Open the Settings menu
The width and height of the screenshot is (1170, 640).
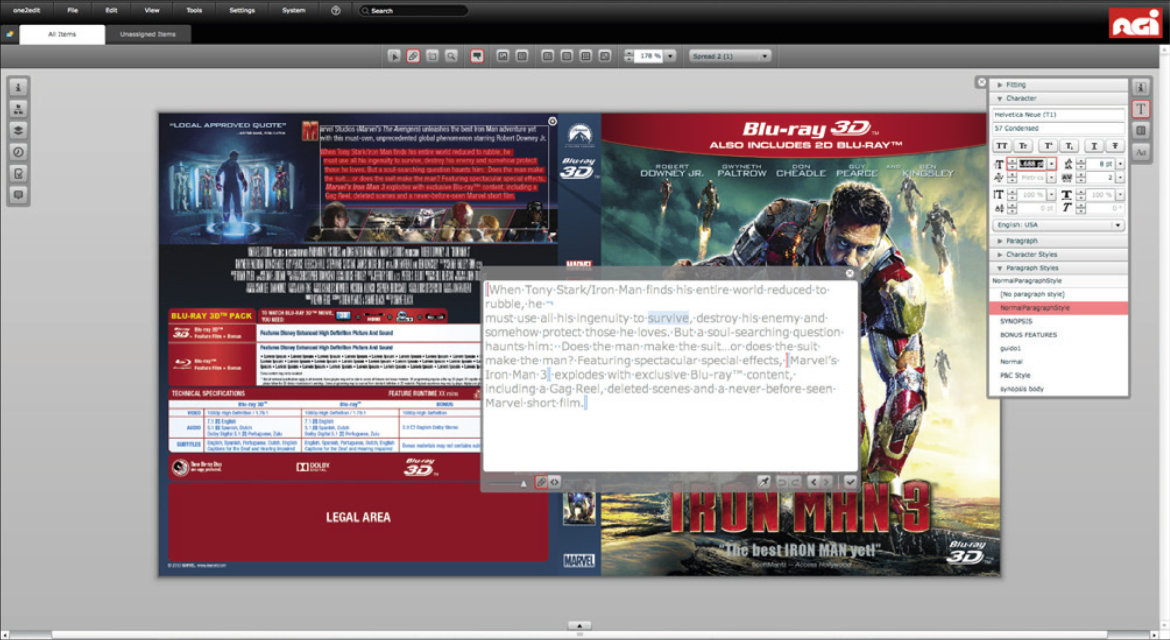click(242, 10)
